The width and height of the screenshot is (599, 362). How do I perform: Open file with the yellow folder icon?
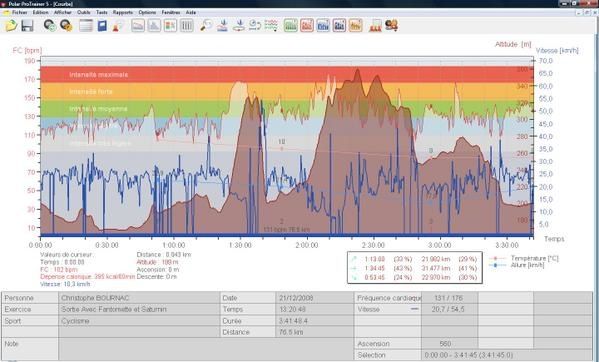pyautogui.click(x=11, y=26)
